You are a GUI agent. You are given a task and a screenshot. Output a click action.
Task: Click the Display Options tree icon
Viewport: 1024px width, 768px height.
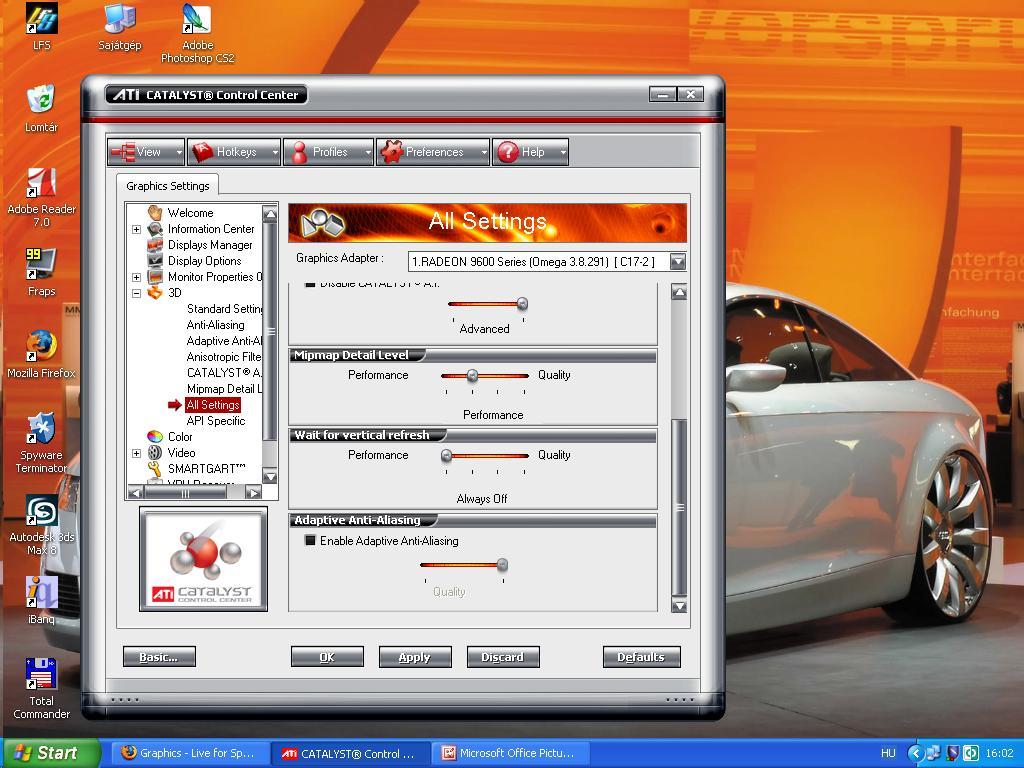click(155, 261)
